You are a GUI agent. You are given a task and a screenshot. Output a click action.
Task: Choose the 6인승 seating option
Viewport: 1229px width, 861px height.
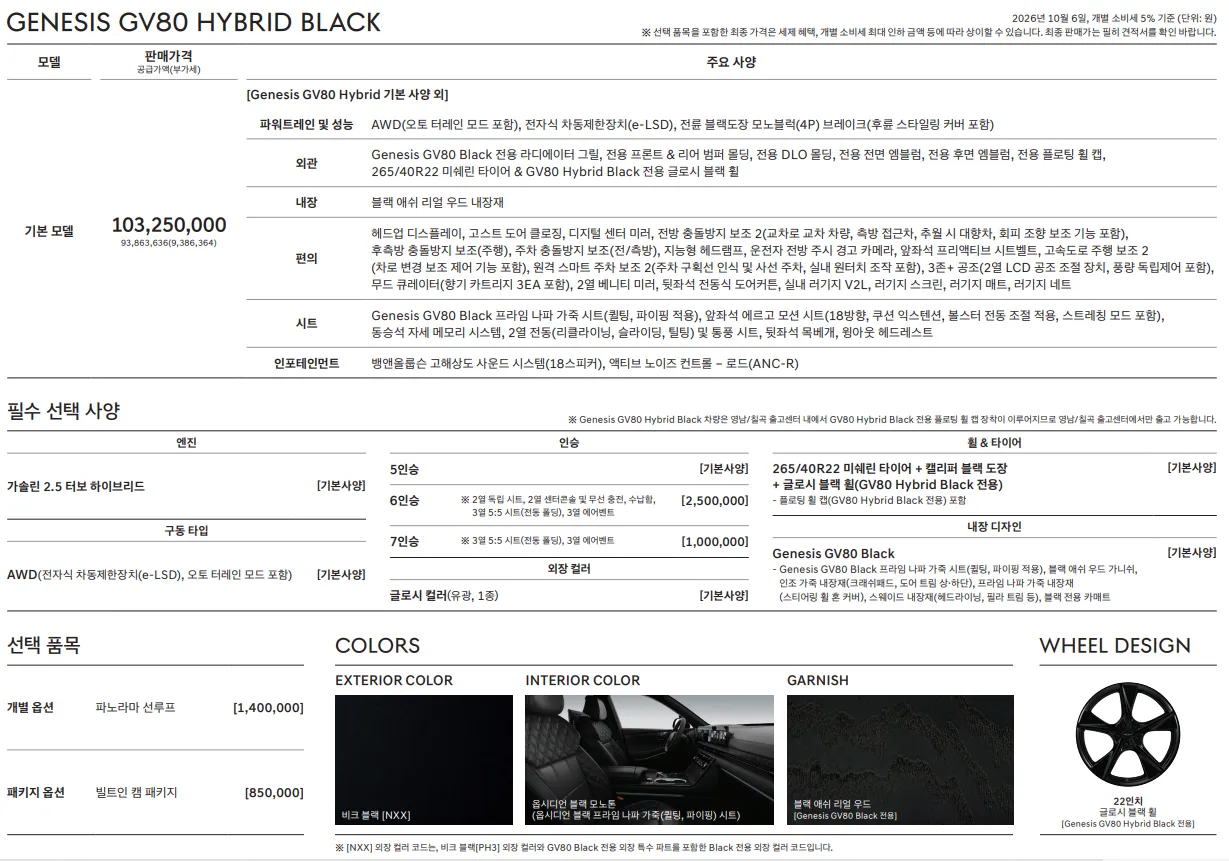click(404, 500)
